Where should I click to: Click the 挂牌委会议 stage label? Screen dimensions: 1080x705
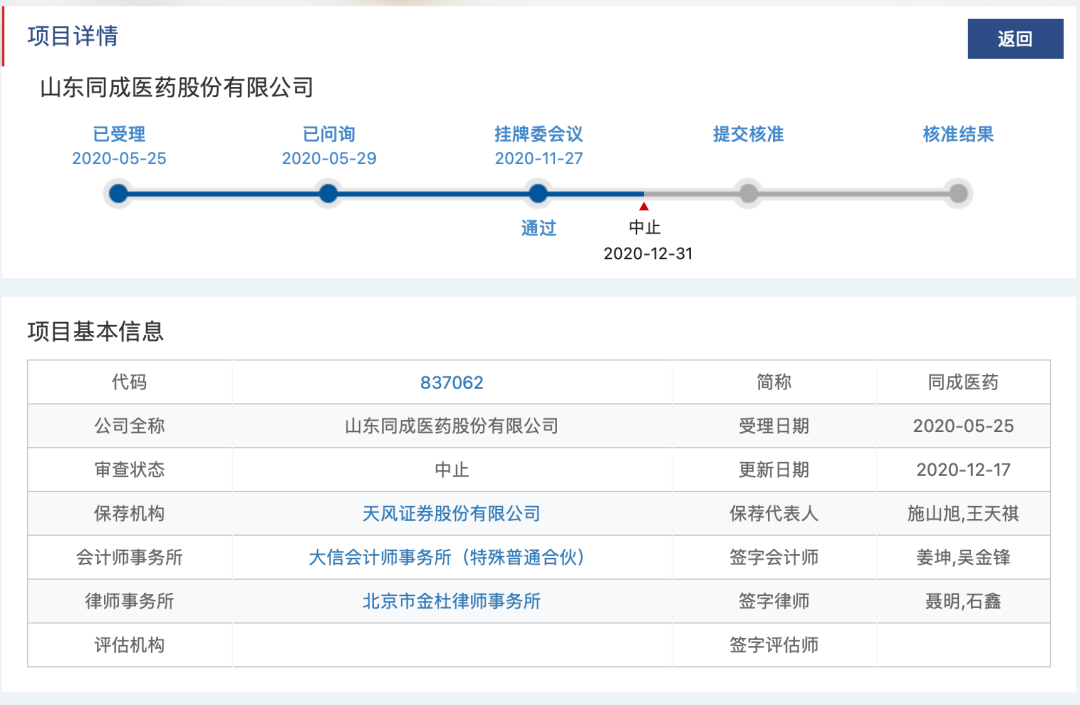pos(539,134)
